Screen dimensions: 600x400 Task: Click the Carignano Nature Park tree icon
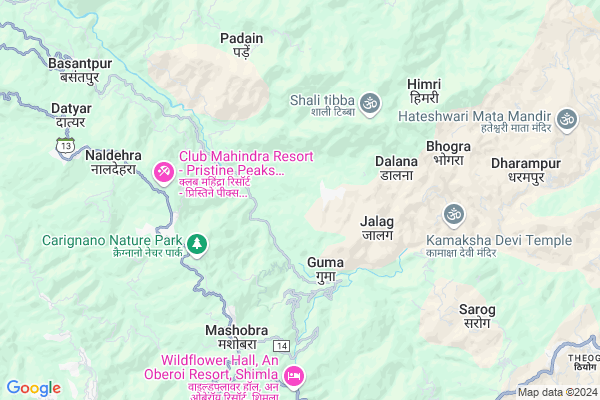(x=197, y=245)
